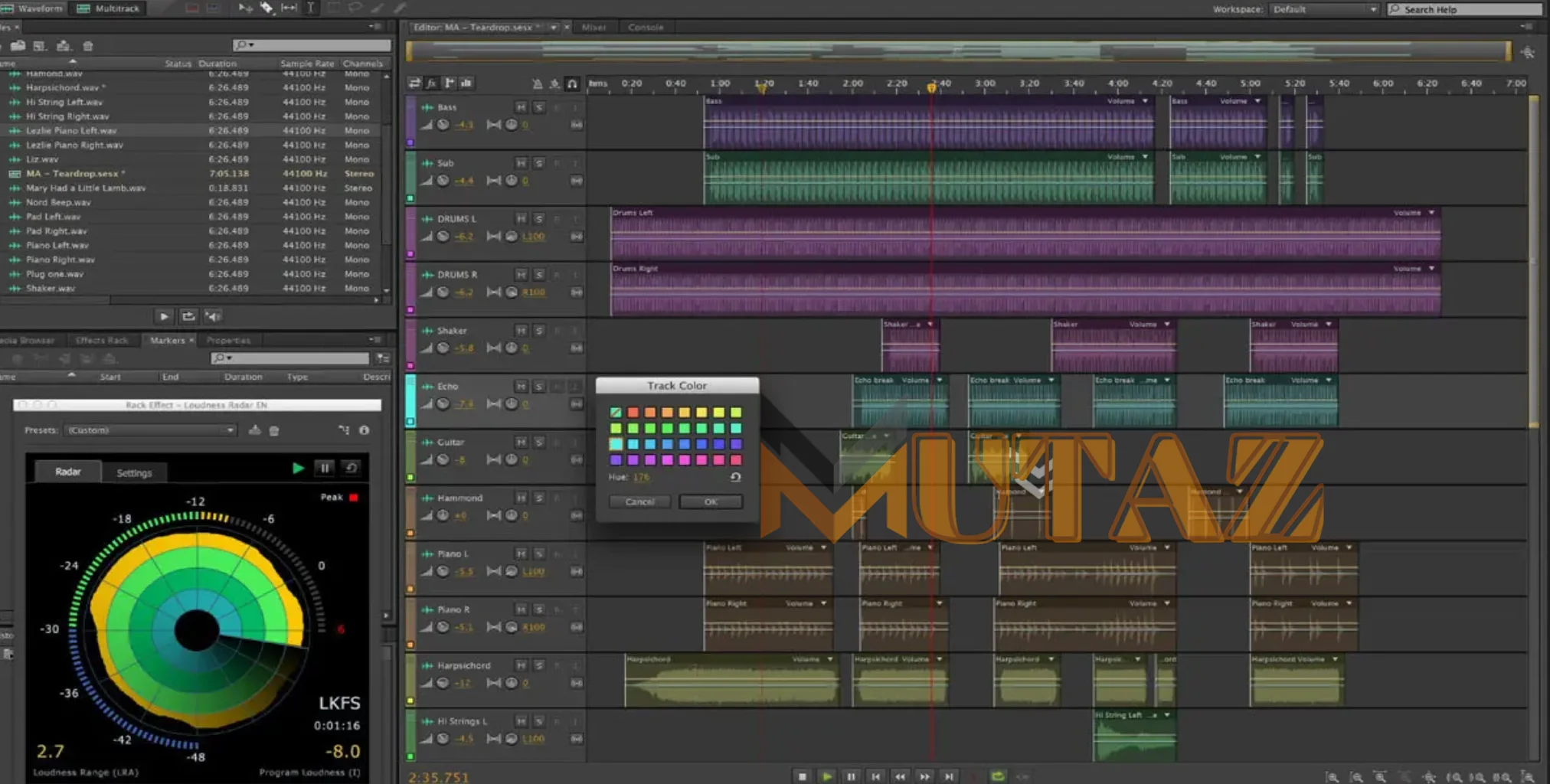
Task: Open the Properties tab
Action: (x=228, y=340)
